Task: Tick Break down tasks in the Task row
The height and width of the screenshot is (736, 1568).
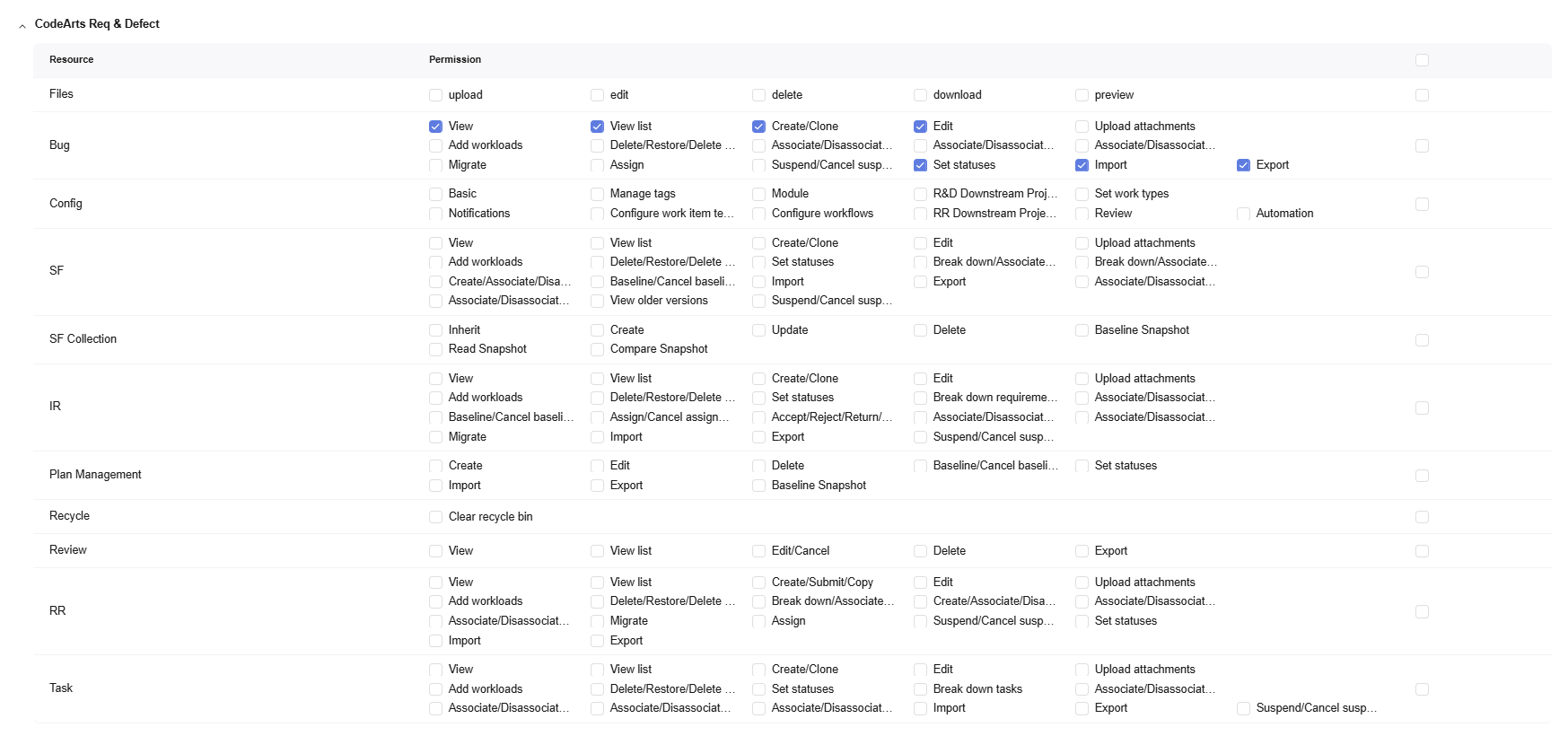Action: [920, 689]
